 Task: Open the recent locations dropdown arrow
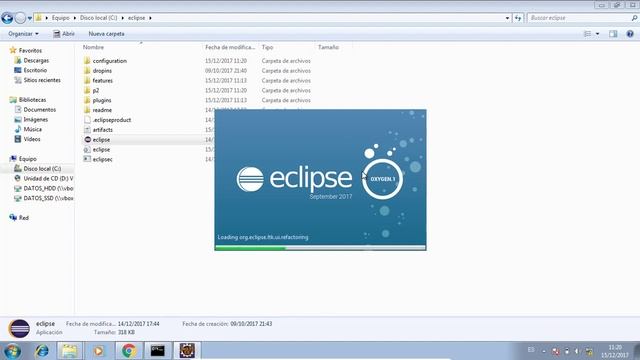coord(29,18)
